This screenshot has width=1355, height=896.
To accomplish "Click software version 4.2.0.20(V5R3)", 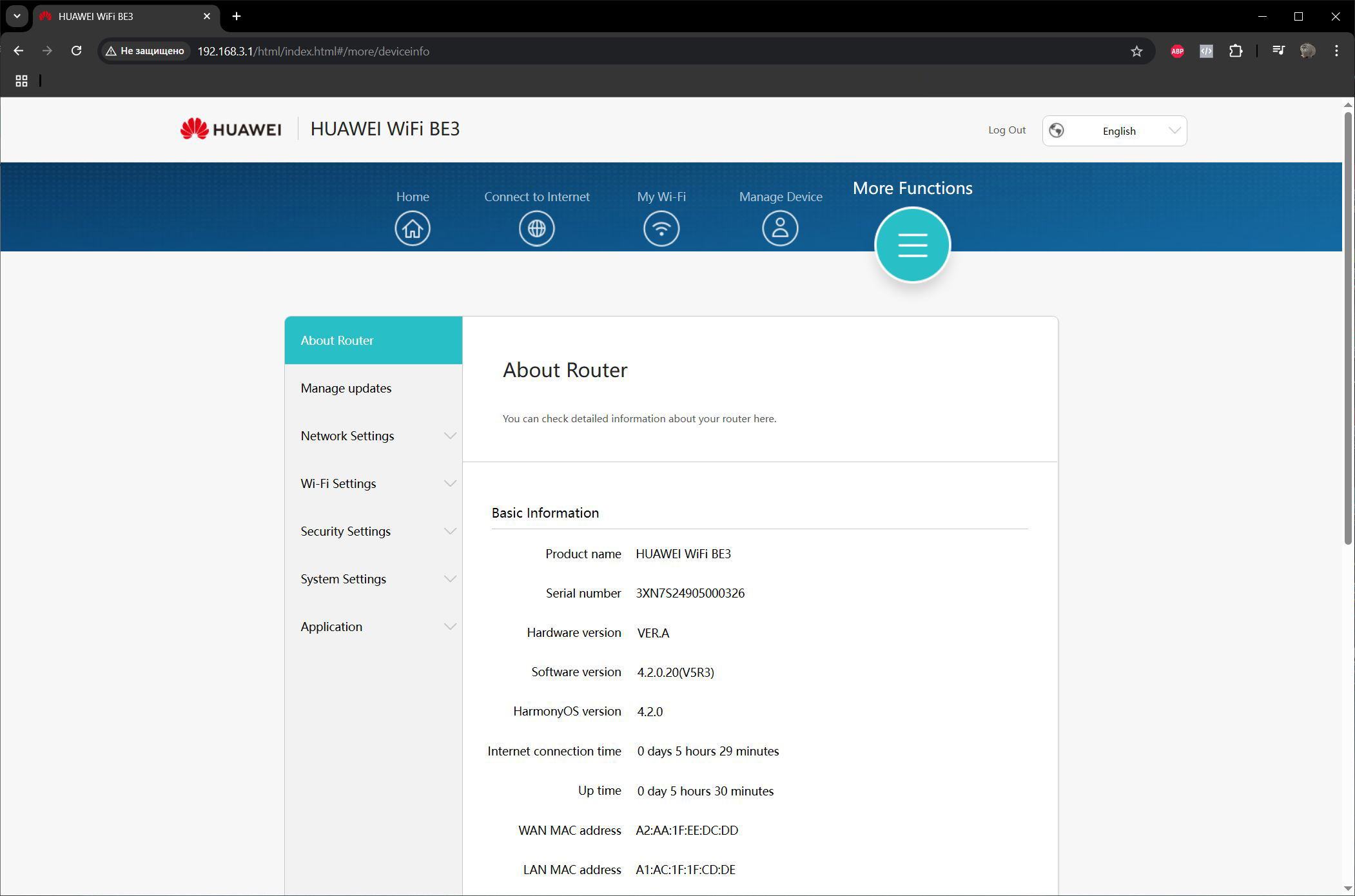I will tap(676, 672).
